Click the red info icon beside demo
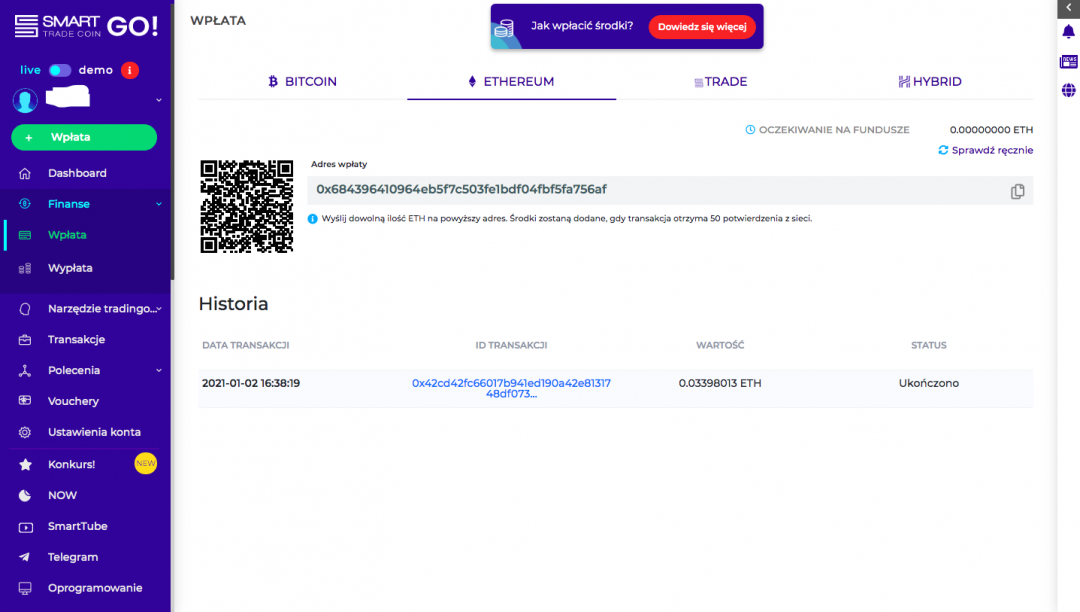Viewport: 1080px width, 612px height. coord(129,70)
